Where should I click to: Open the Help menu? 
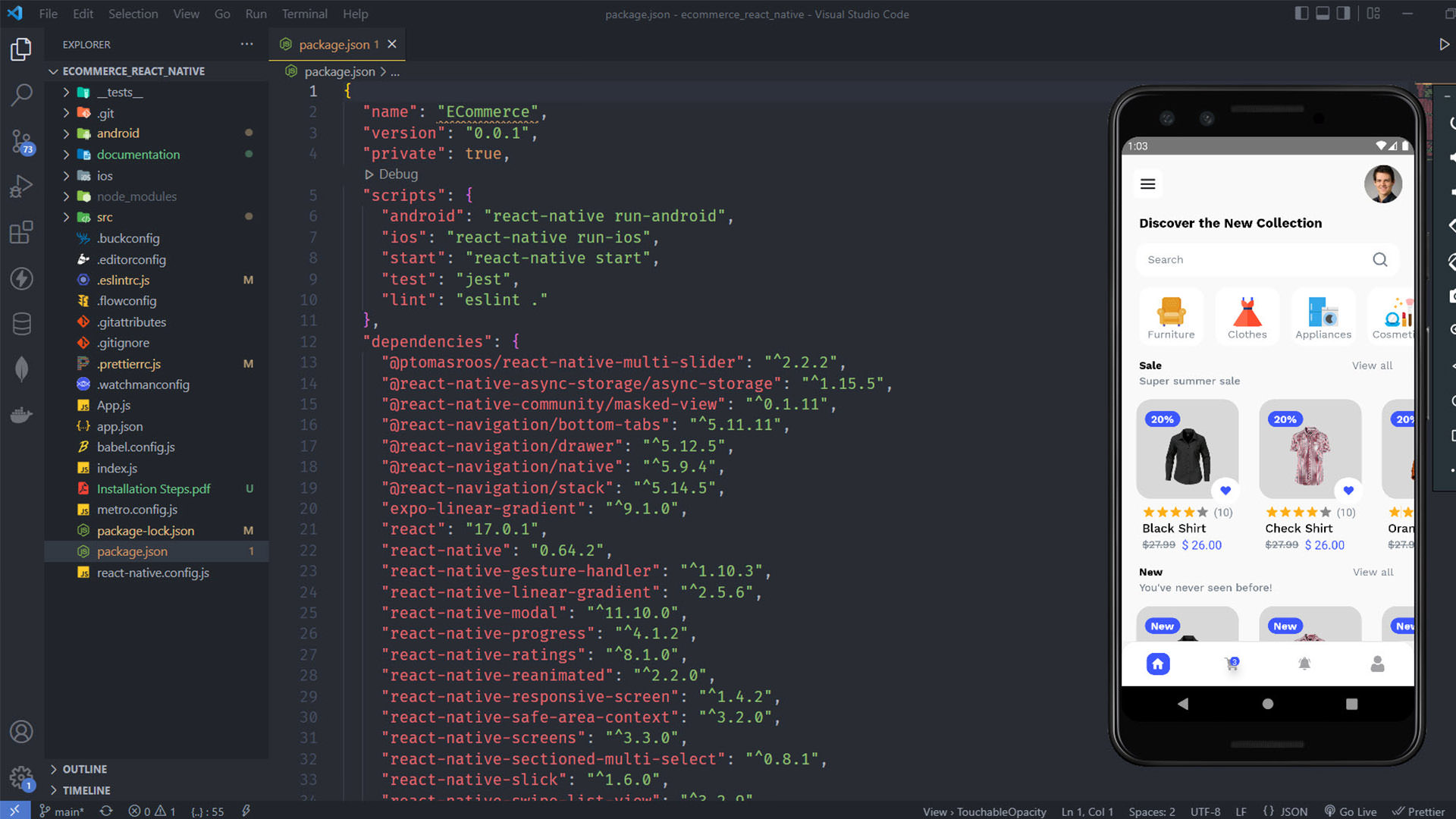pyautogui.click(x=355, y=14)
